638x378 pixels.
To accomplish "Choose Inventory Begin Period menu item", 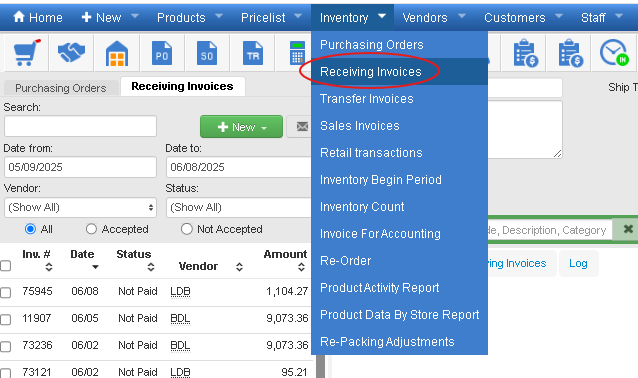I will (x=400, y=179).
